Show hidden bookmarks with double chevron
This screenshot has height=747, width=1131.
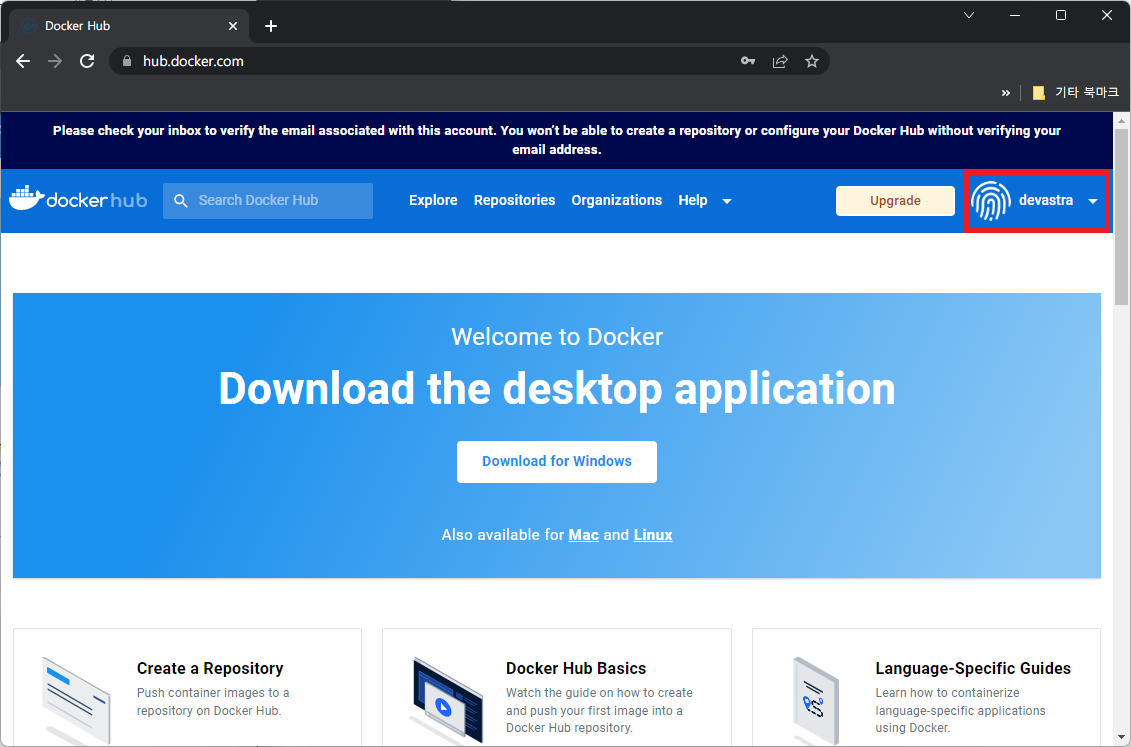pos(1005,92)
